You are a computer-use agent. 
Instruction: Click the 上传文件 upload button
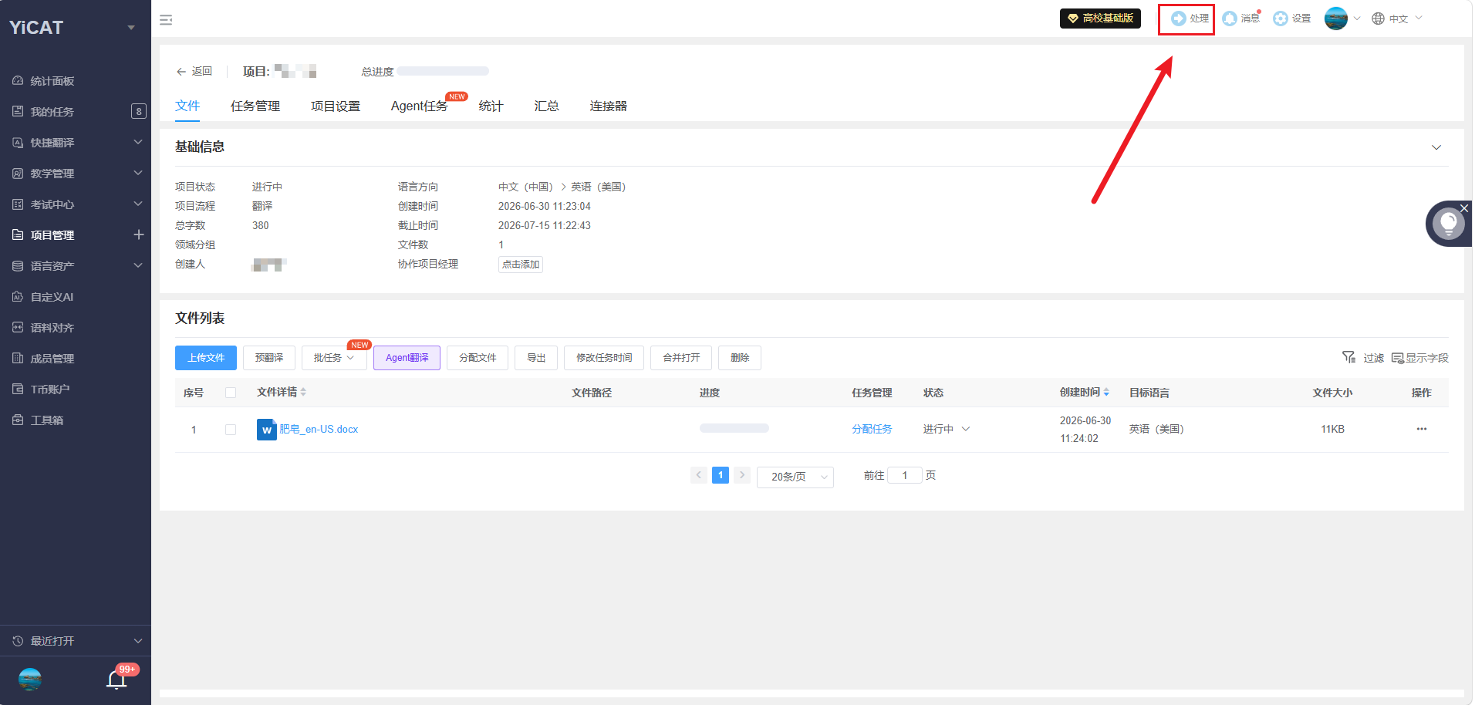206,357
